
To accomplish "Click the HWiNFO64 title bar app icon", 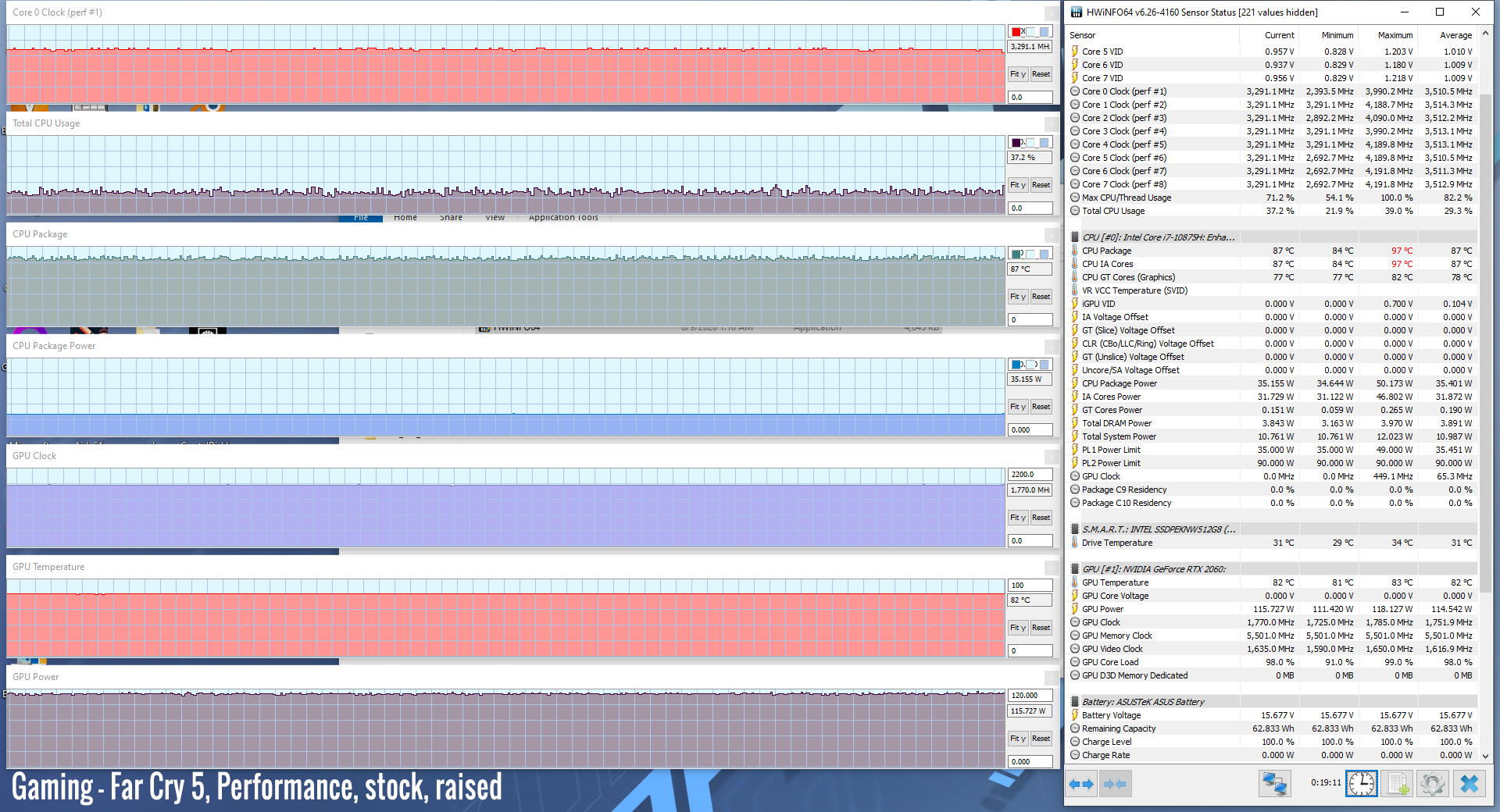I will (x=1077, y=12).
